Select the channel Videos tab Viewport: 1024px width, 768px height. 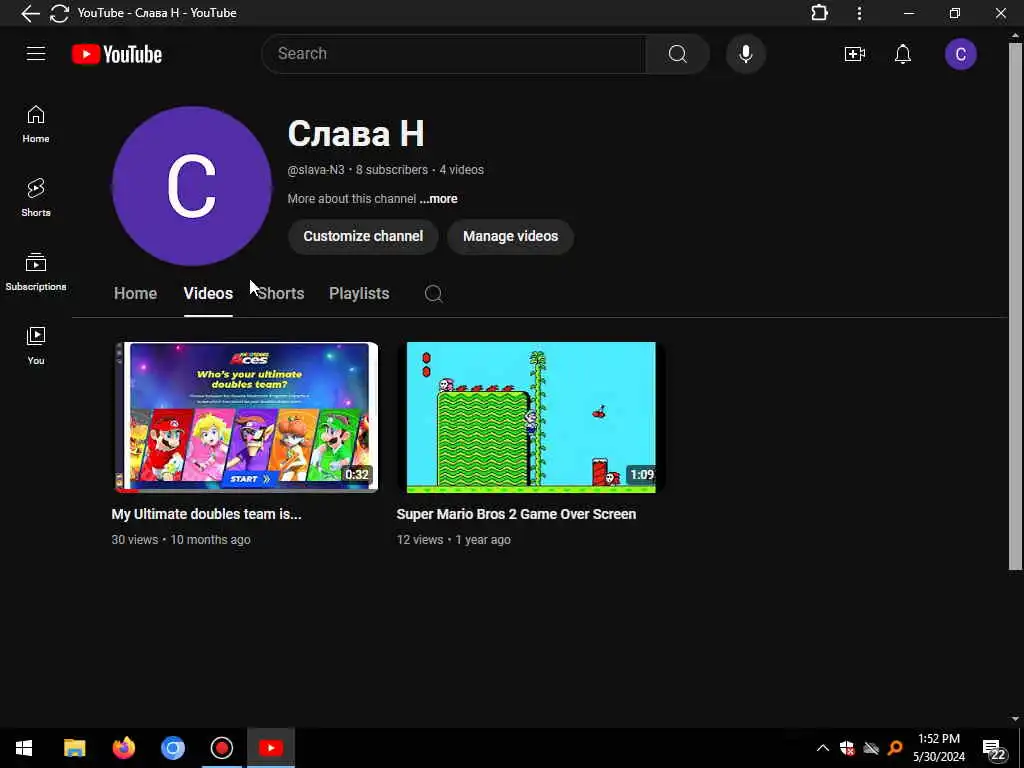(x=208, y=294)
